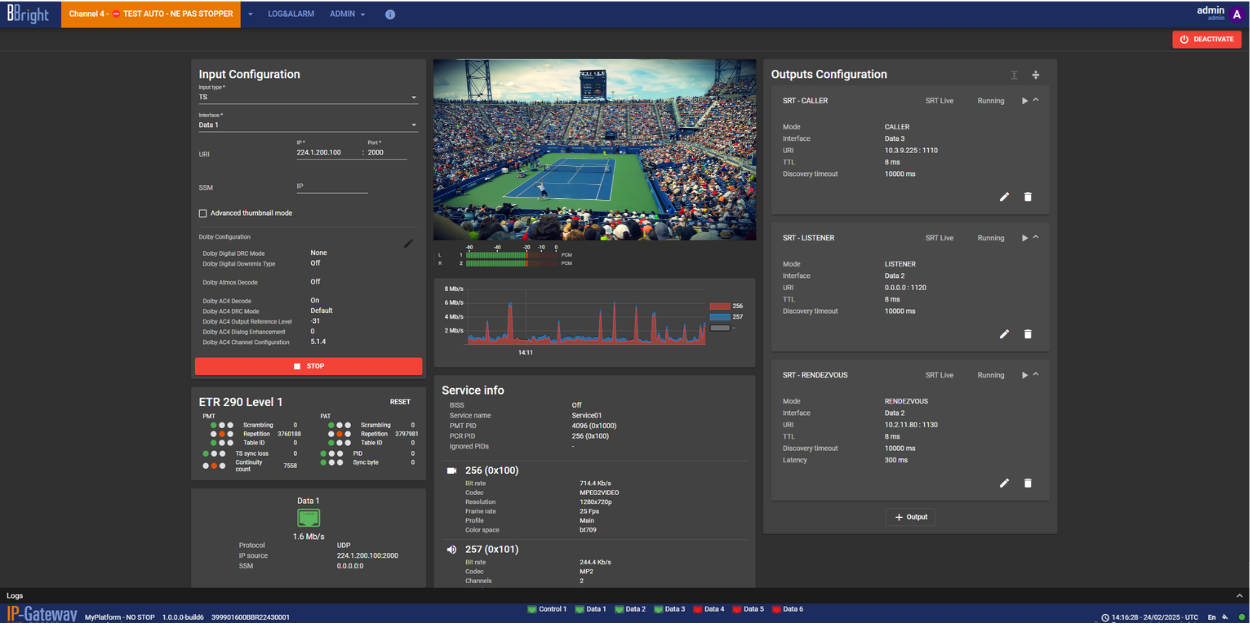This screenshot has height=625, width=1250.
Task: Click the video camera icon for PID 256
Action: 451,470
